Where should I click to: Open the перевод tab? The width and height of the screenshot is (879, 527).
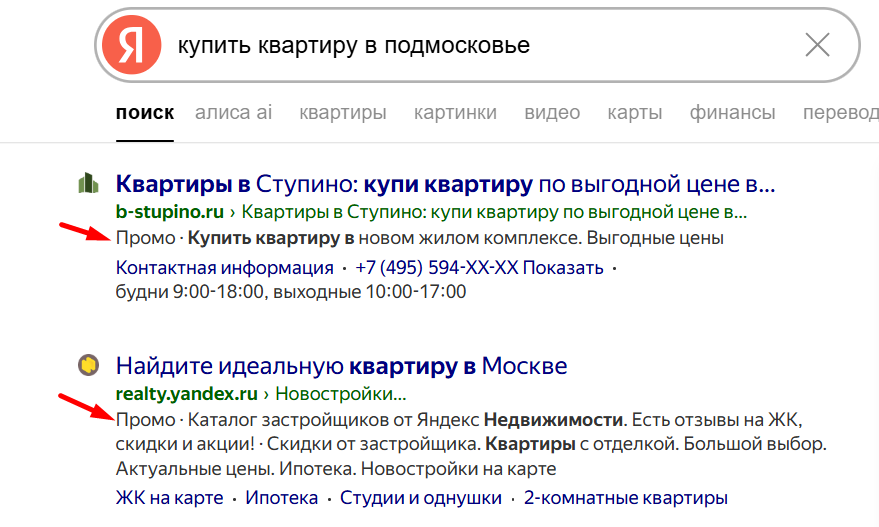pos(840,113)
